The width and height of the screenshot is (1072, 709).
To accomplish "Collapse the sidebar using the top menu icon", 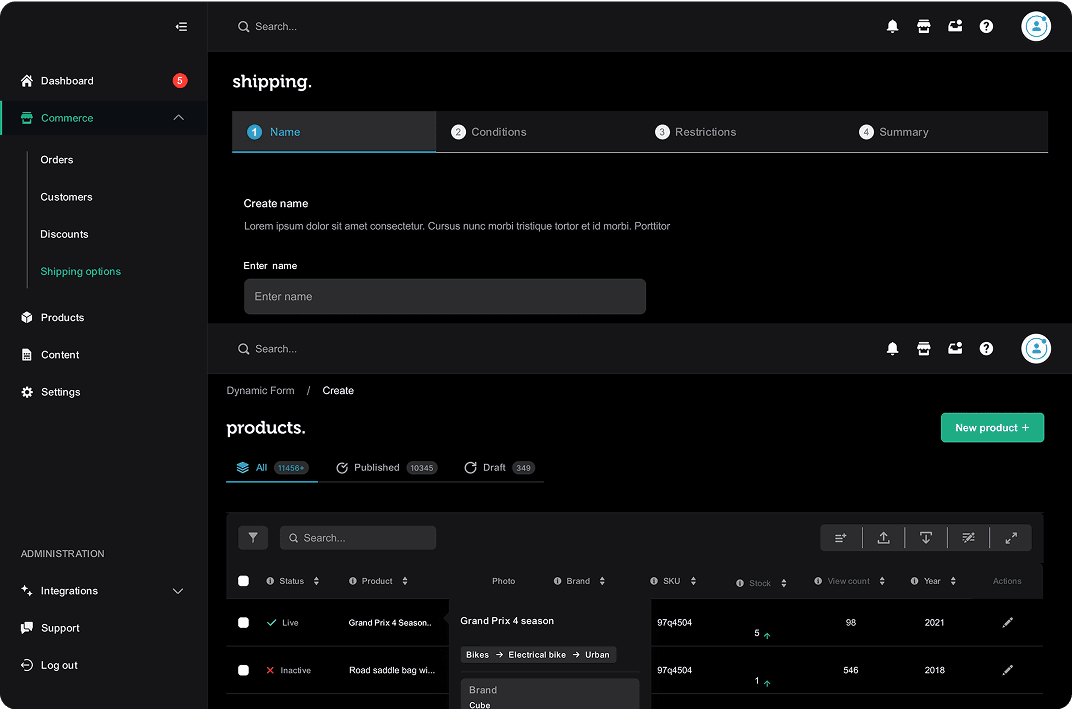I will point(181,27).
